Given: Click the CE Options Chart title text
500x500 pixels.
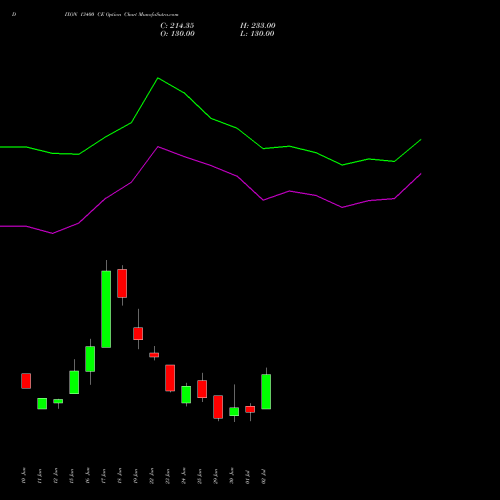Looking at the screenshot, I should tap(121, 15).
